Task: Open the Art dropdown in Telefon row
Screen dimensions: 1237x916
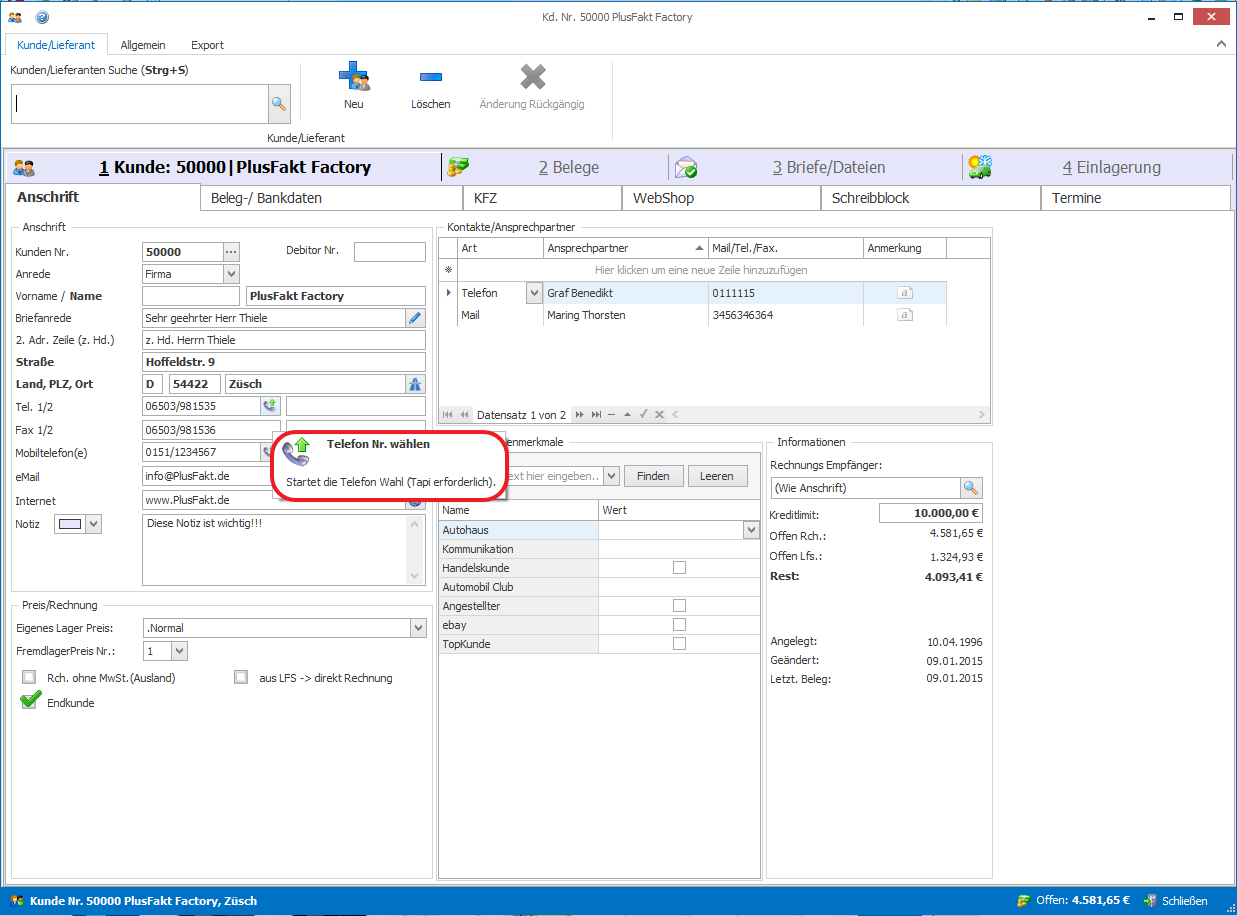Action: click(533, 293)
